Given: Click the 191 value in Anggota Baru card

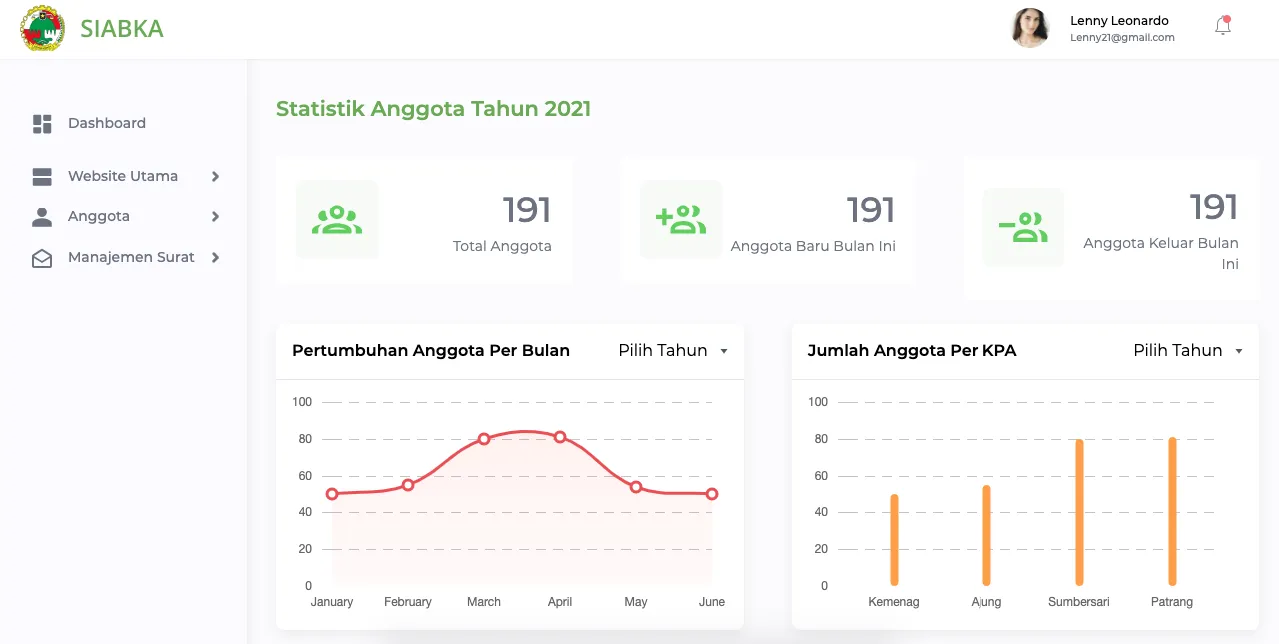Looking at the screenshot, I should click(x=871, y=210).
